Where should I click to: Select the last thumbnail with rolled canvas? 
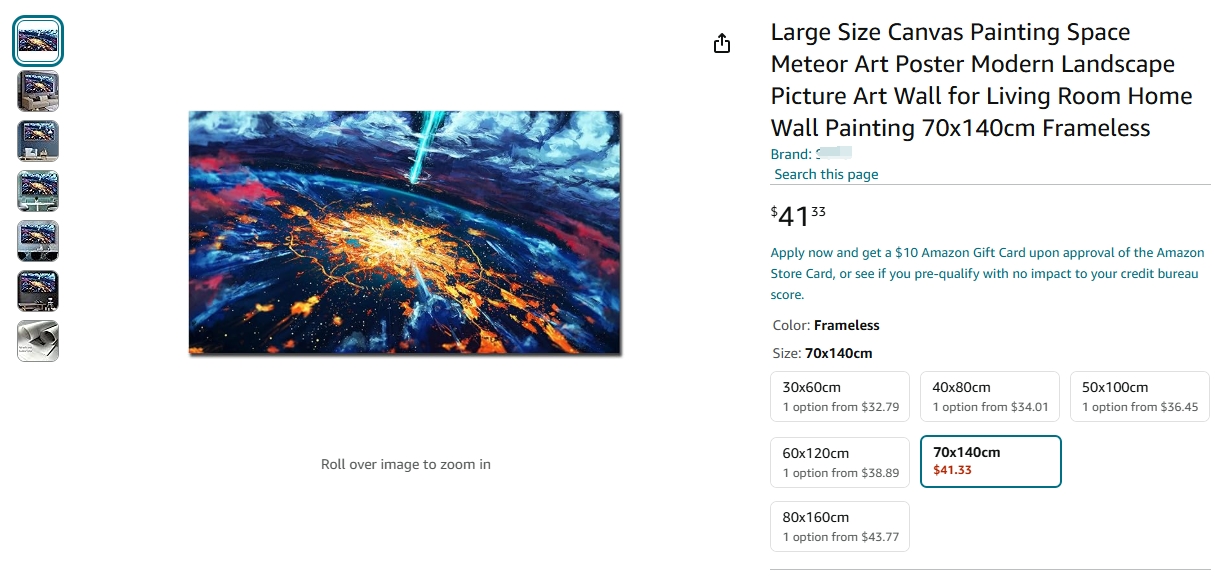click(x=38, y=341)
